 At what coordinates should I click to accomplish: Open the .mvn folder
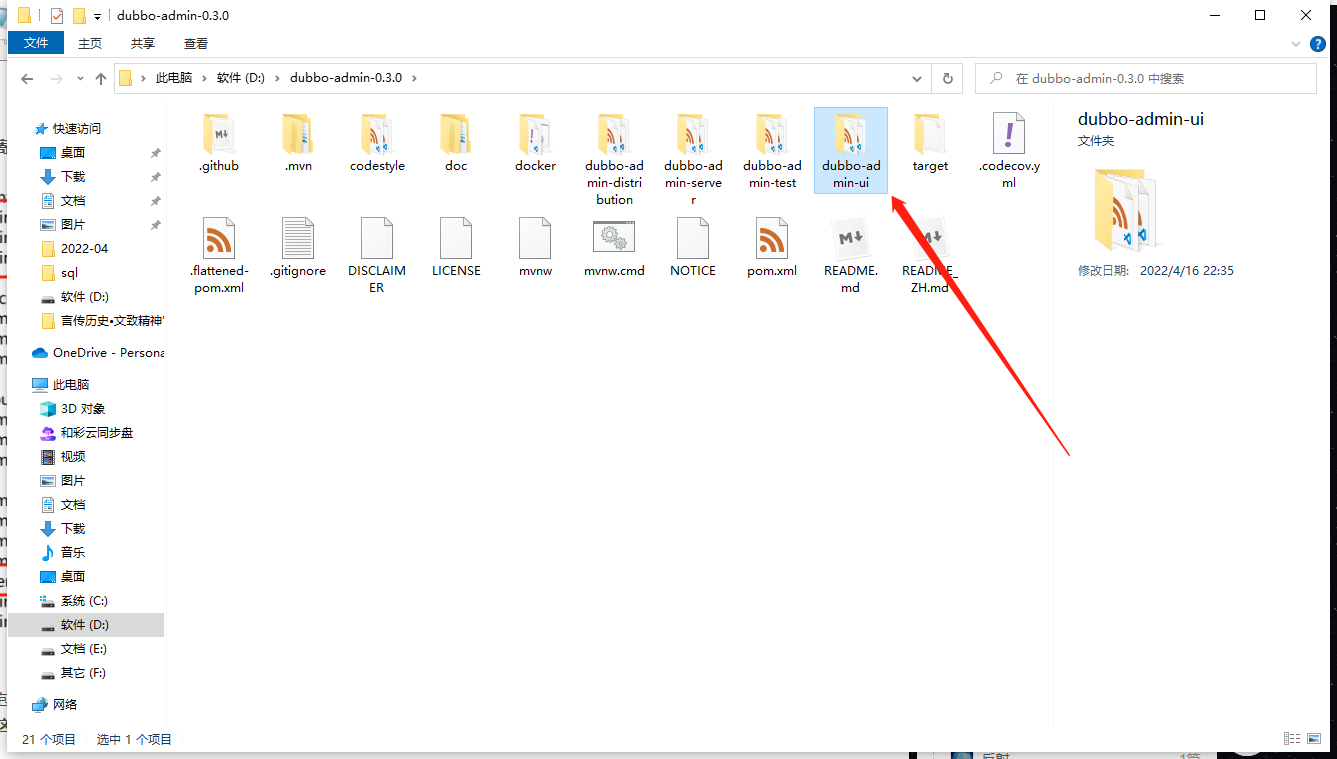click(298, 143)
